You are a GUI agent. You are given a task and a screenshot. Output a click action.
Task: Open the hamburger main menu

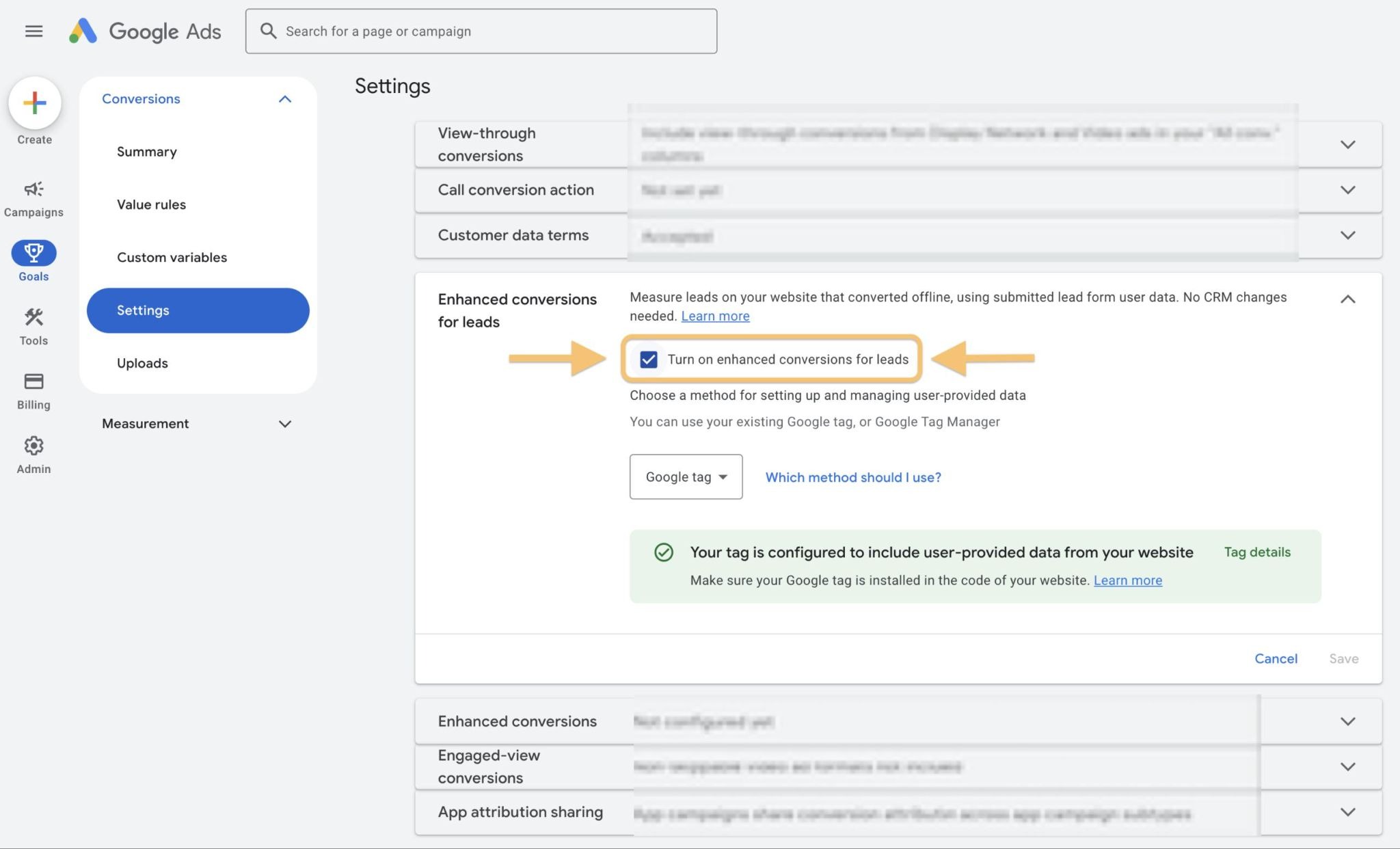coord(33,31)
